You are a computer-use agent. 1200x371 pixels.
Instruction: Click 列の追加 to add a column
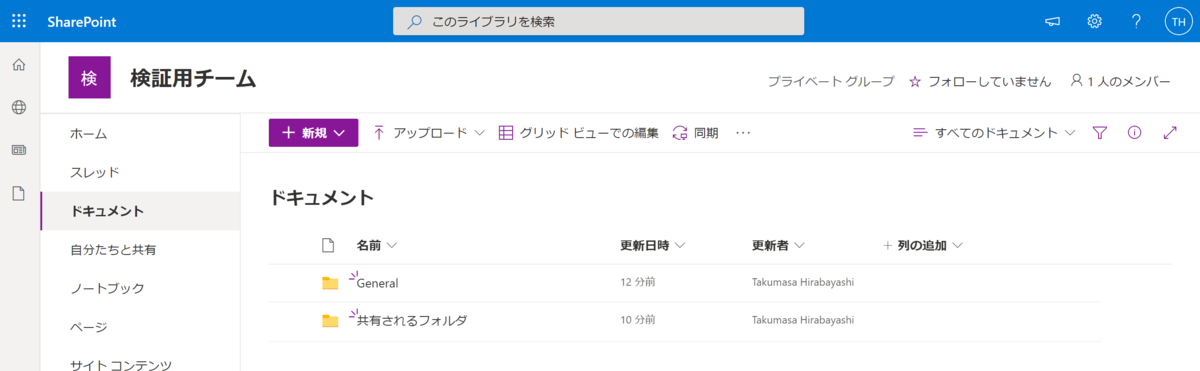click(x=923, y=245)
